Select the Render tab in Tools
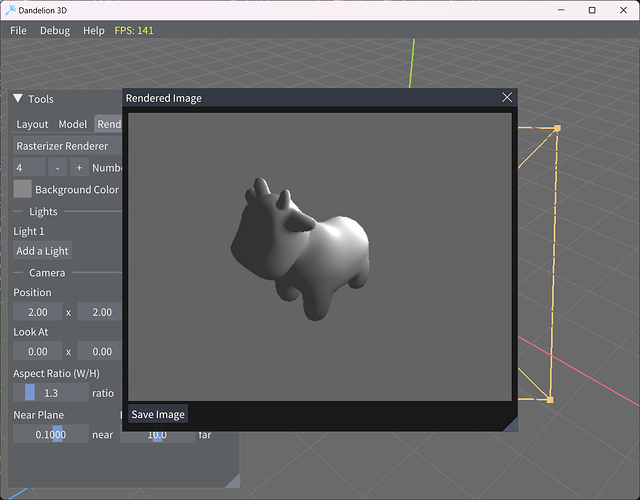The height and width of the screenshot is (500, 640). tap(109, 124)
